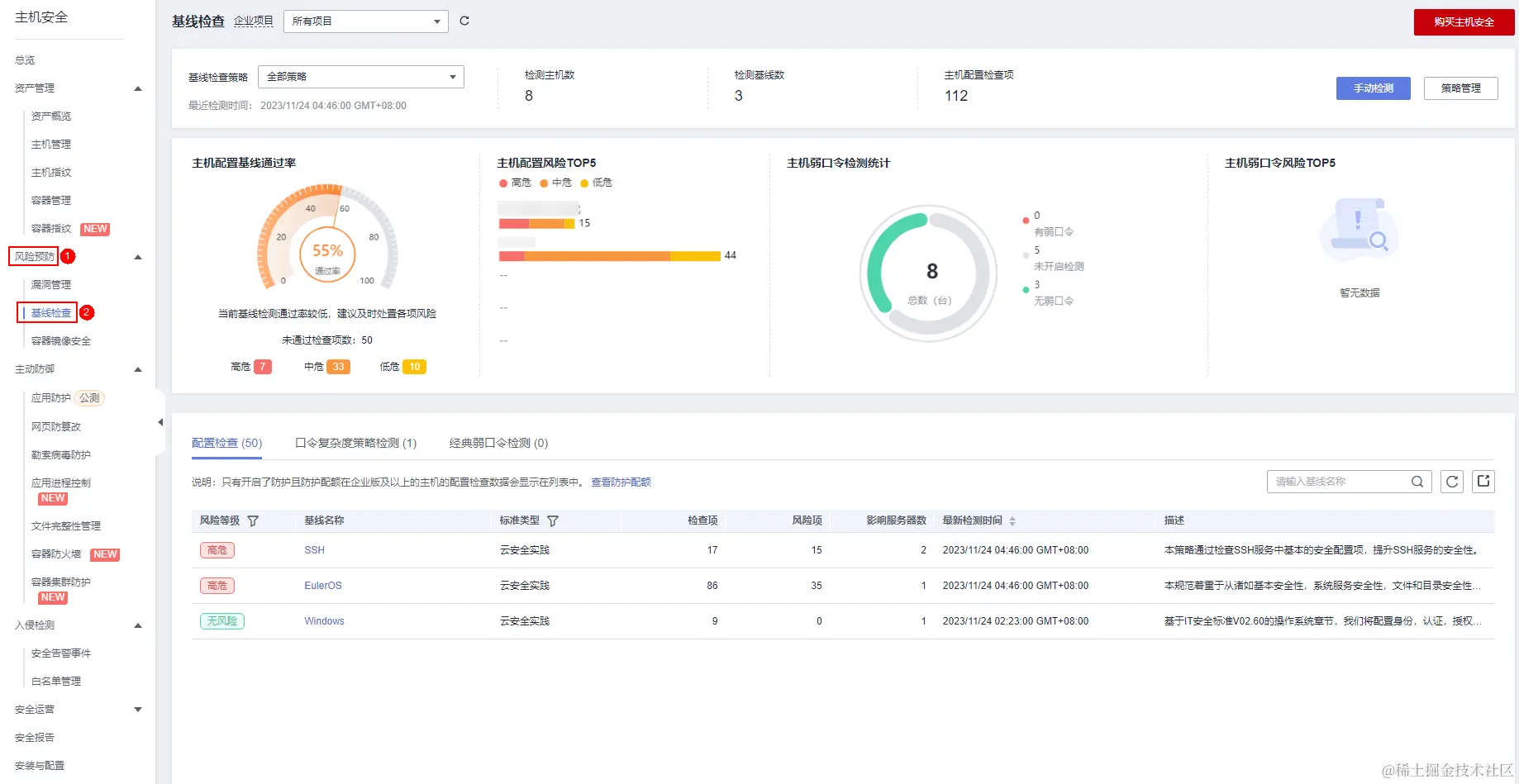Open 全部策略 baseline policy dropdown
1519x784 pixels.
tap(361, 77)
